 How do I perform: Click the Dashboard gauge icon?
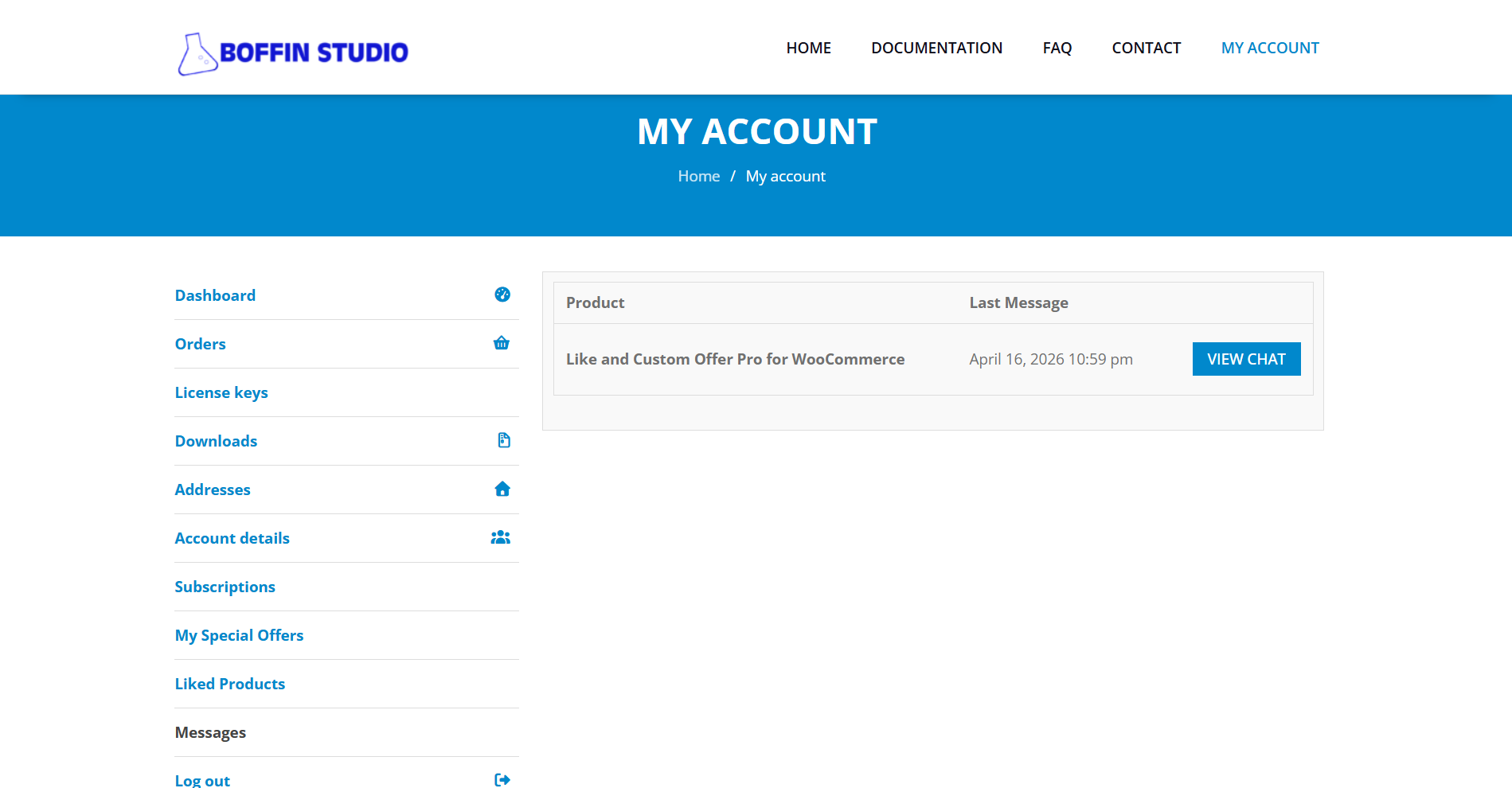[x=502, y=295]
